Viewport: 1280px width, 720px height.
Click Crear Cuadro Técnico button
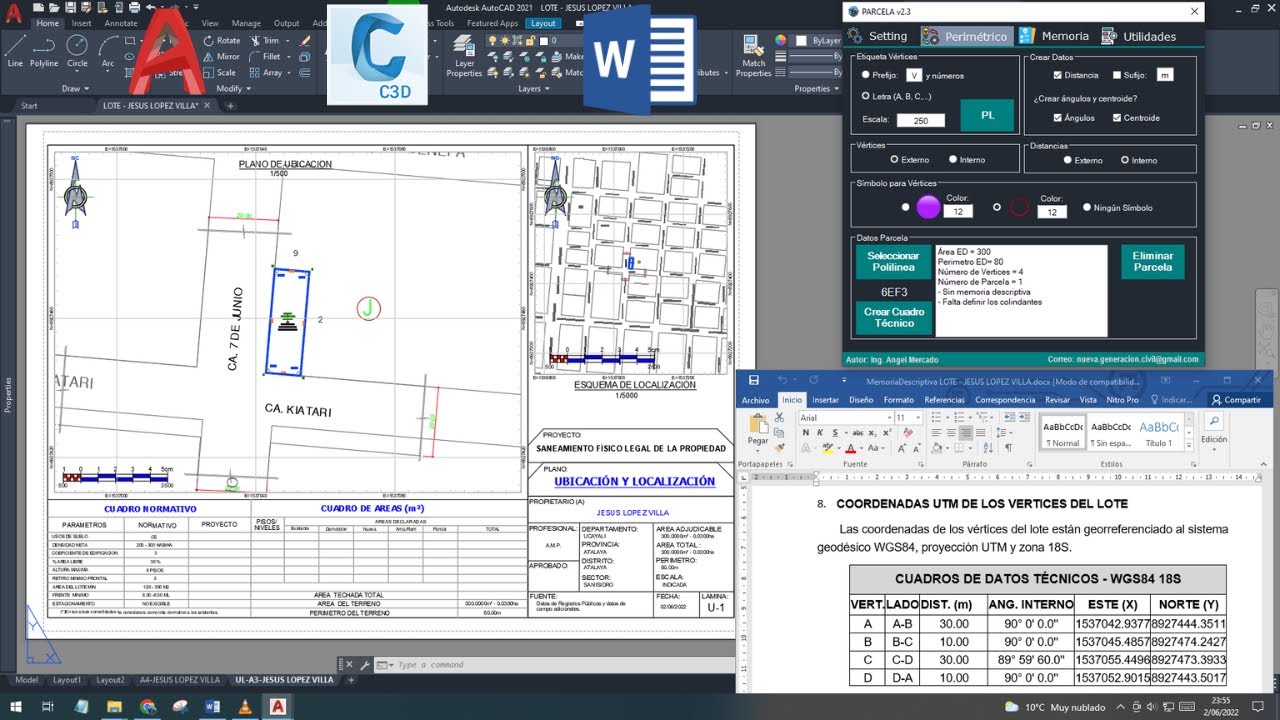(894, 317)
